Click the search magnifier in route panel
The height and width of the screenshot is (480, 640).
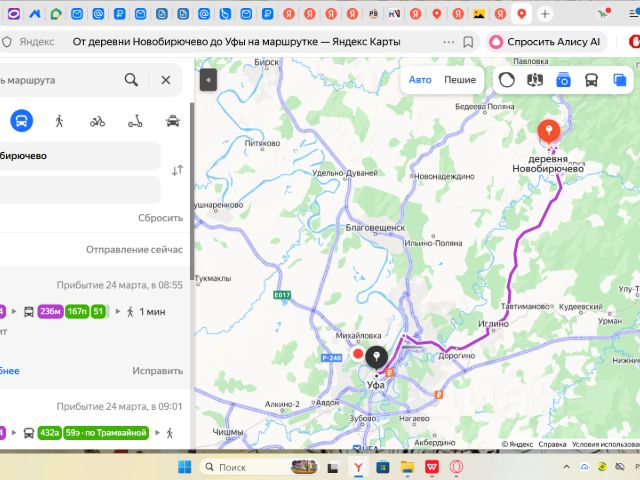(x=131, y=80)
